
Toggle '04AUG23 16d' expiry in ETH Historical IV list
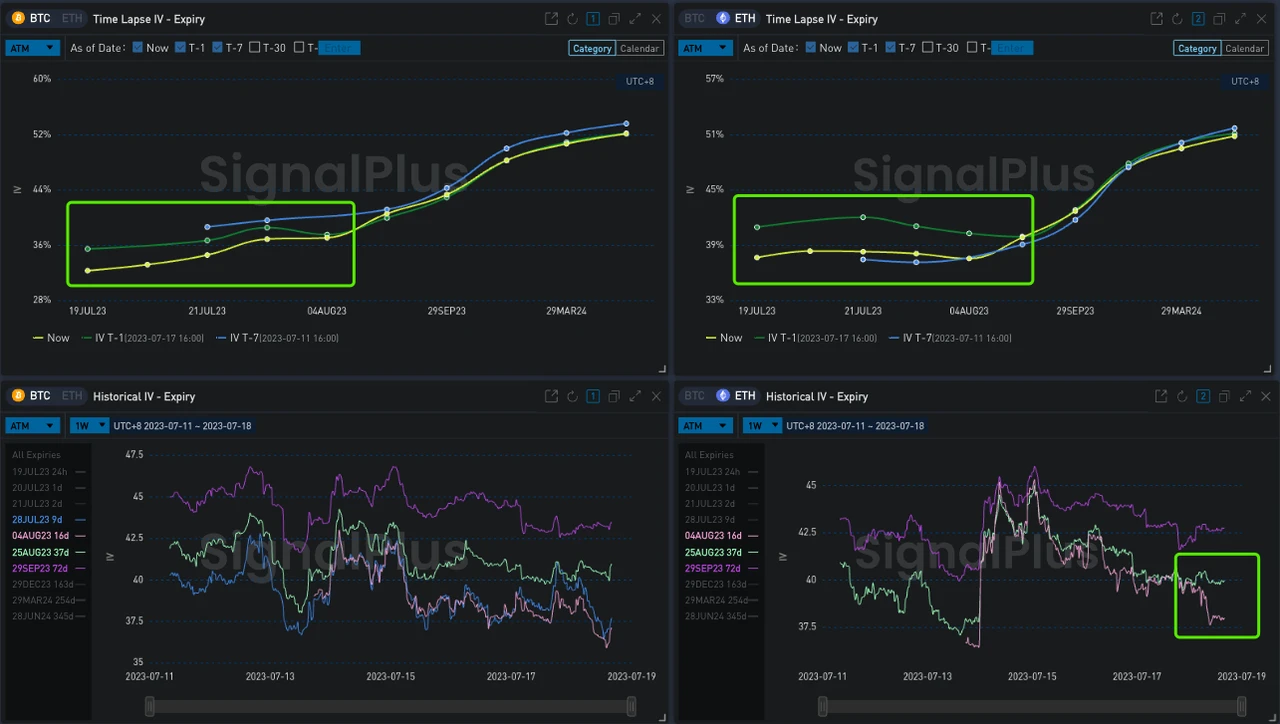pos(722,536)
